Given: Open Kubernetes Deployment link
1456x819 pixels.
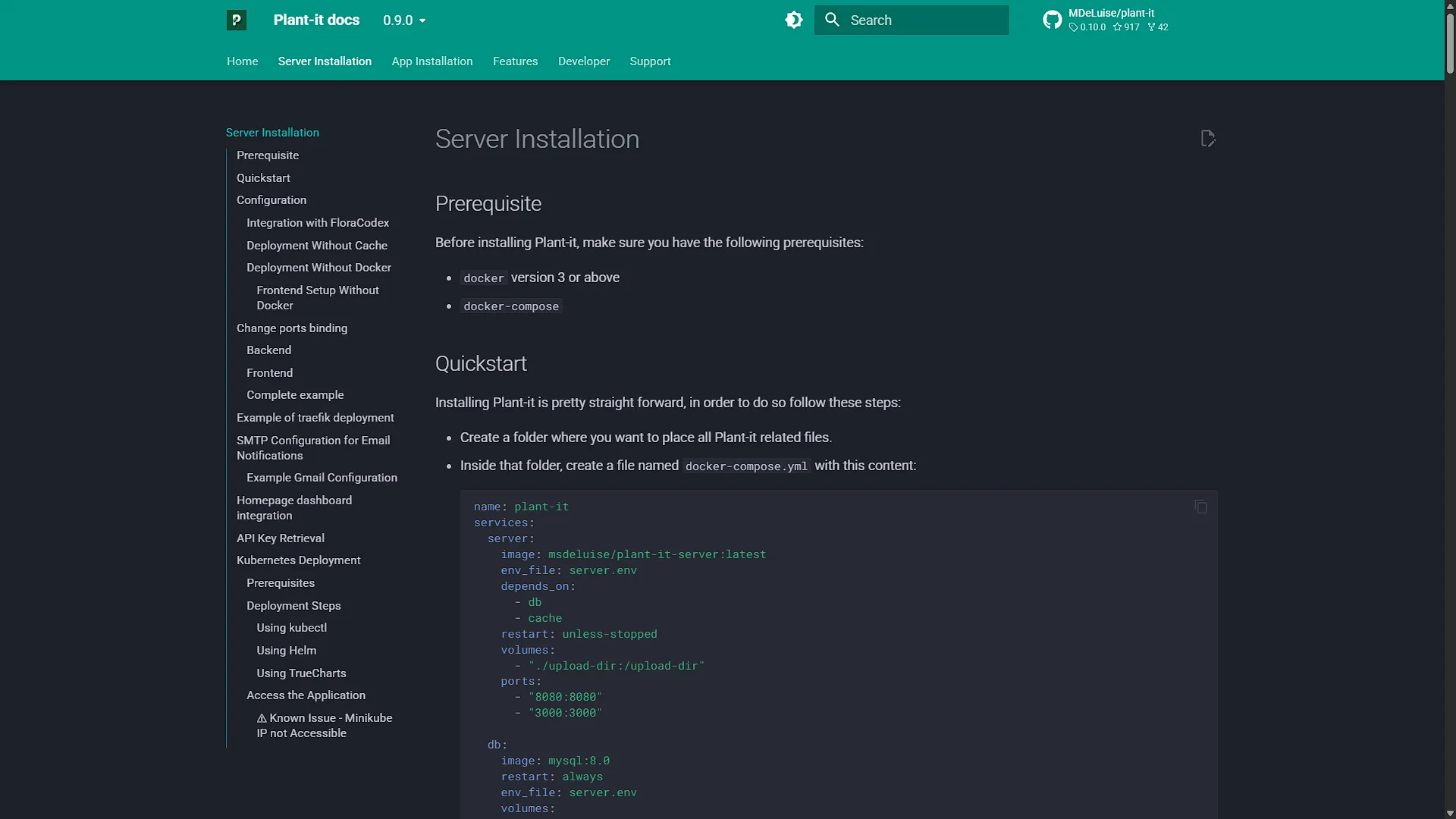Looking at the screenshot, I should [x=299, y=560].
